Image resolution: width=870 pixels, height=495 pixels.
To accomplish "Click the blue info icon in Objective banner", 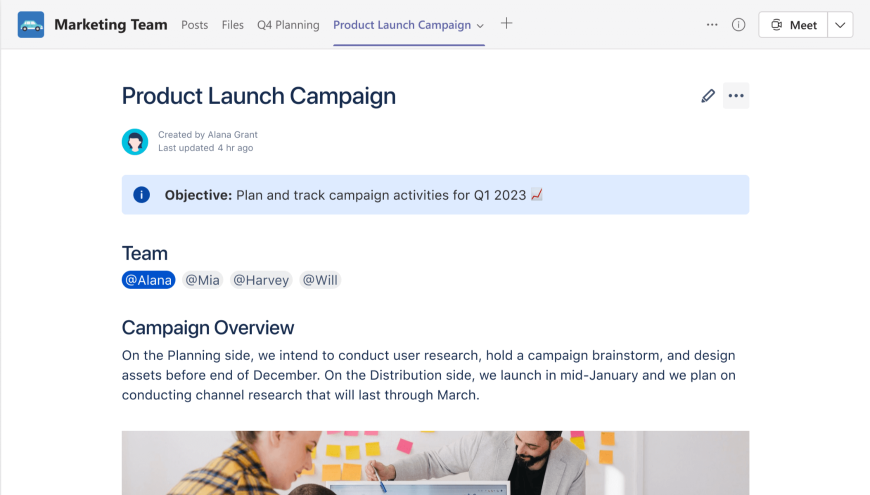I will (142, 195).
